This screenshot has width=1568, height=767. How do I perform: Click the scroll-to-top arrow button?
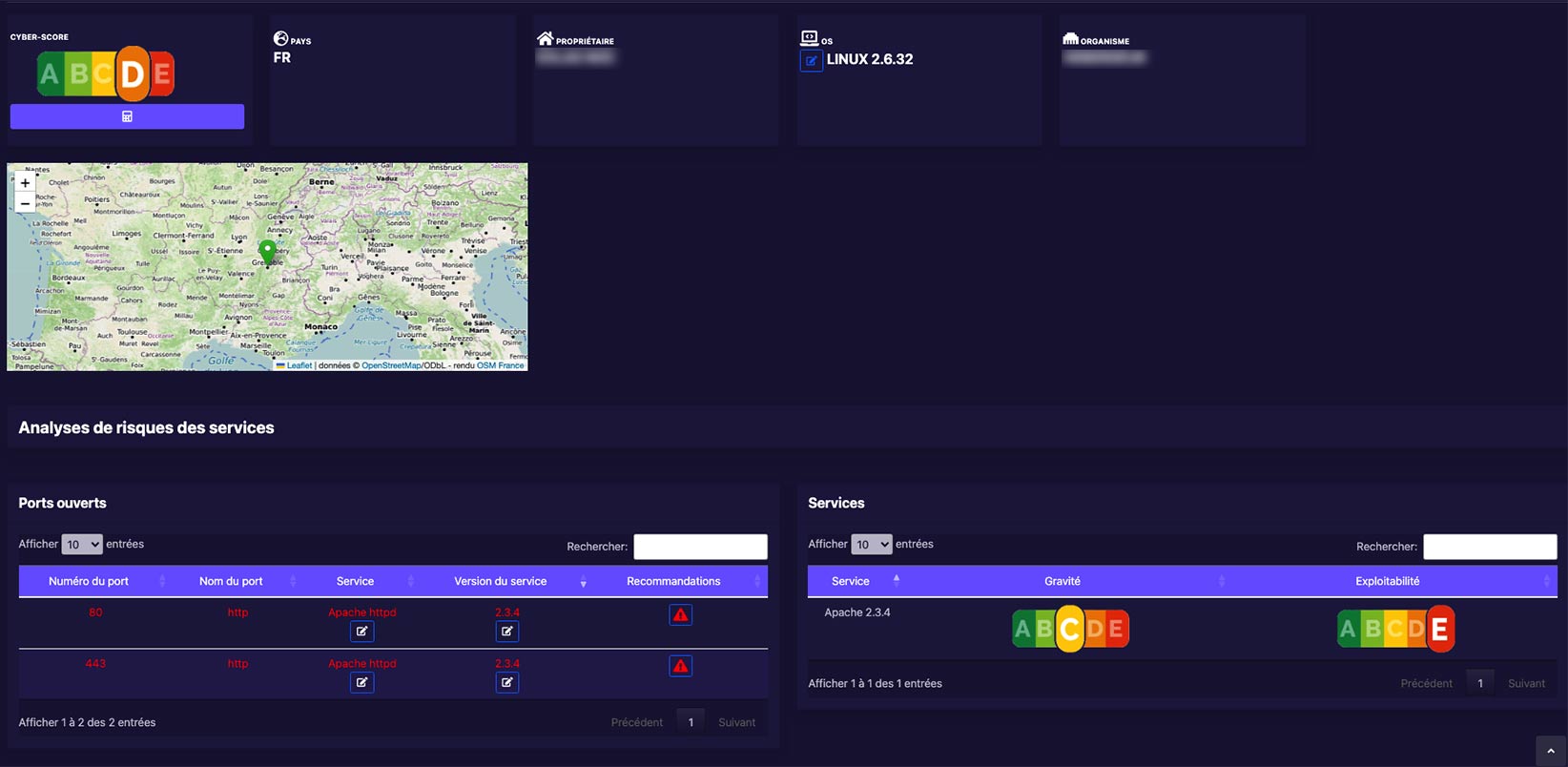[x=1550, y=750]
